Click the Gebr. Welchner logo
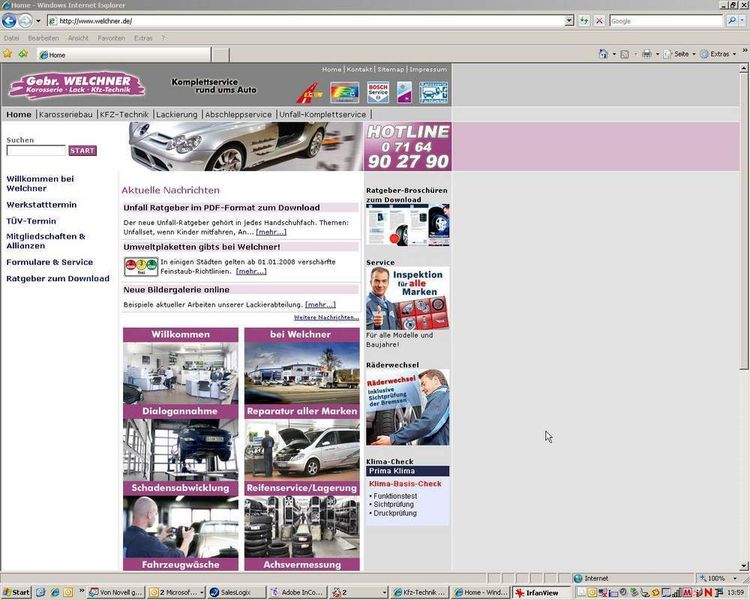Viewport: 750px width, 600px height. (x=77, y=85)
